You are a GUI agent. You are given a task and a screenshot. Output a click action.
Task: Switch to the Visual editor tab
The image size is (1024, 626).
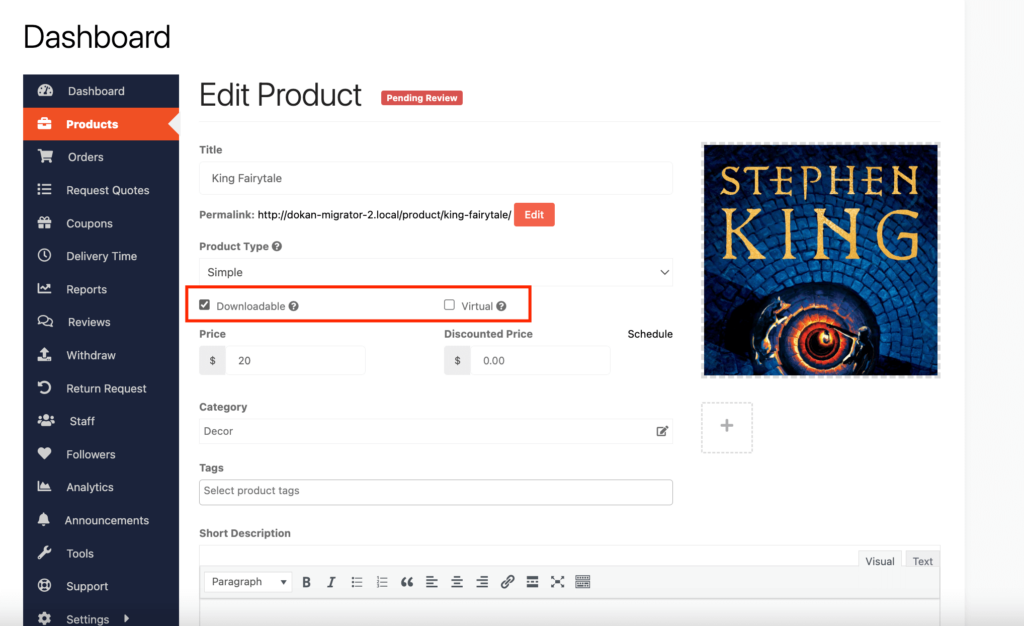point(880,561)
